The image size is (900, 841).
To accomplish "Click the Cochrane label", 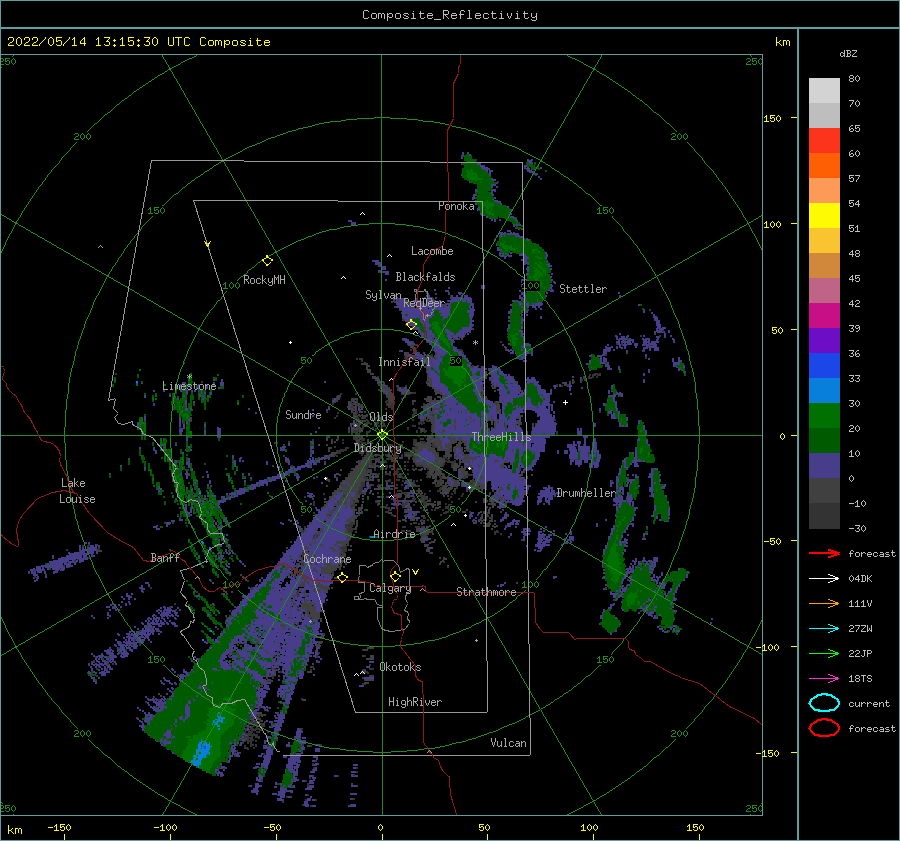I will (327, 559).
